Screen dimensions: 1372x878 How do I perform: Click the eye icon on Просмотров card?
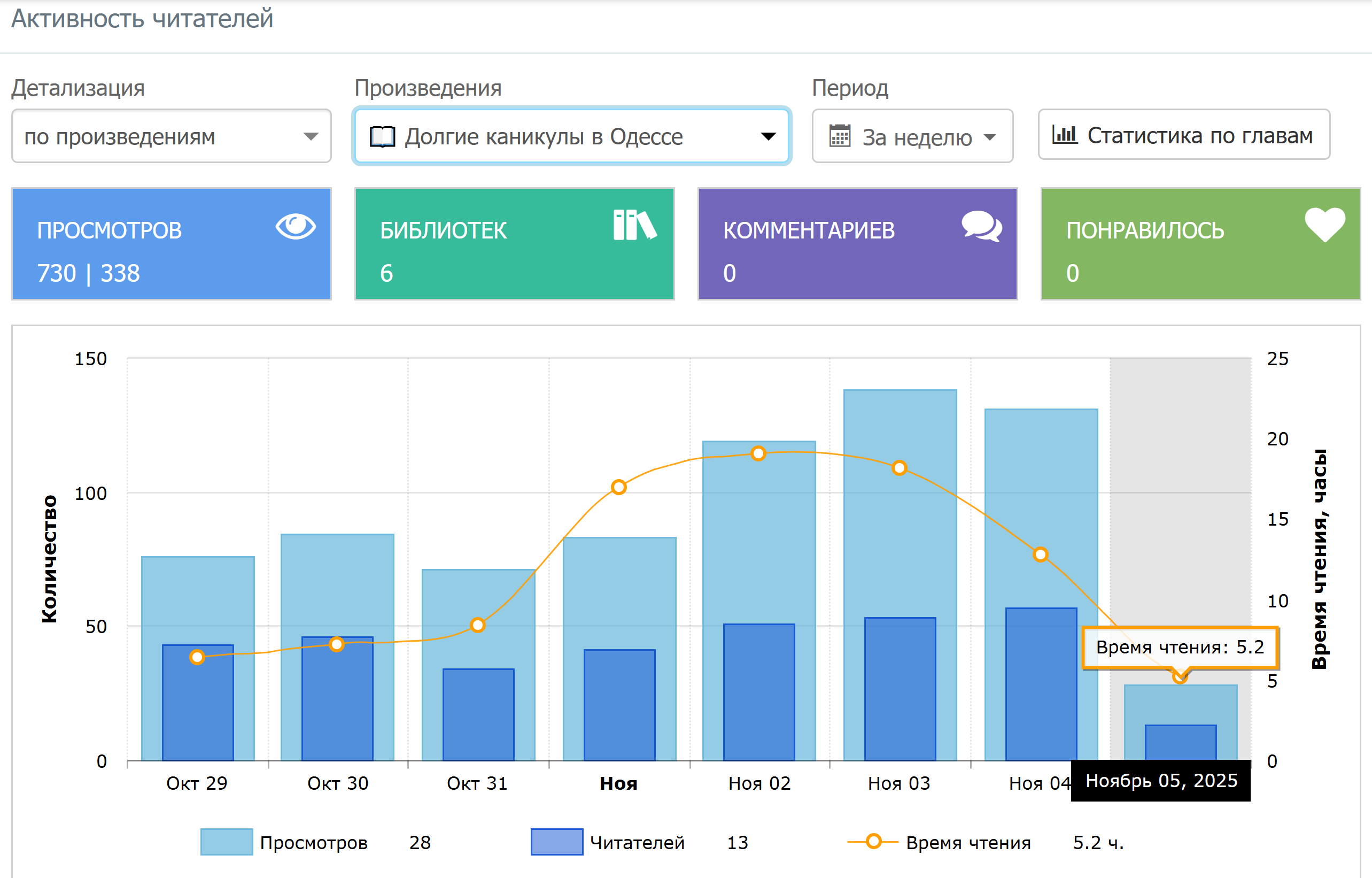tap(295, 226)
